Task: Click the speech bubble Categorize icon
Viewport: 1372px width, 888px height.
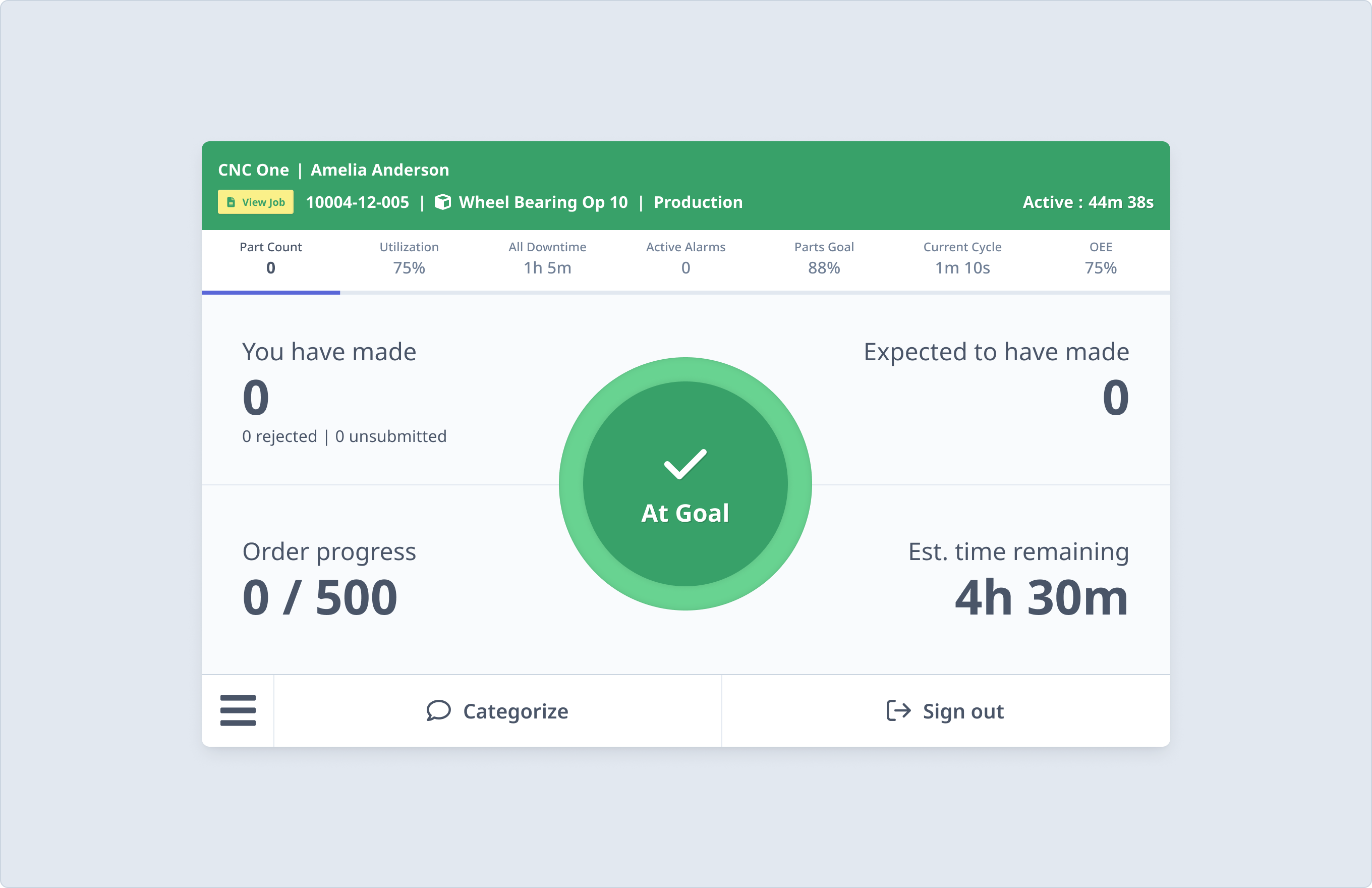Action: (439, 711)
